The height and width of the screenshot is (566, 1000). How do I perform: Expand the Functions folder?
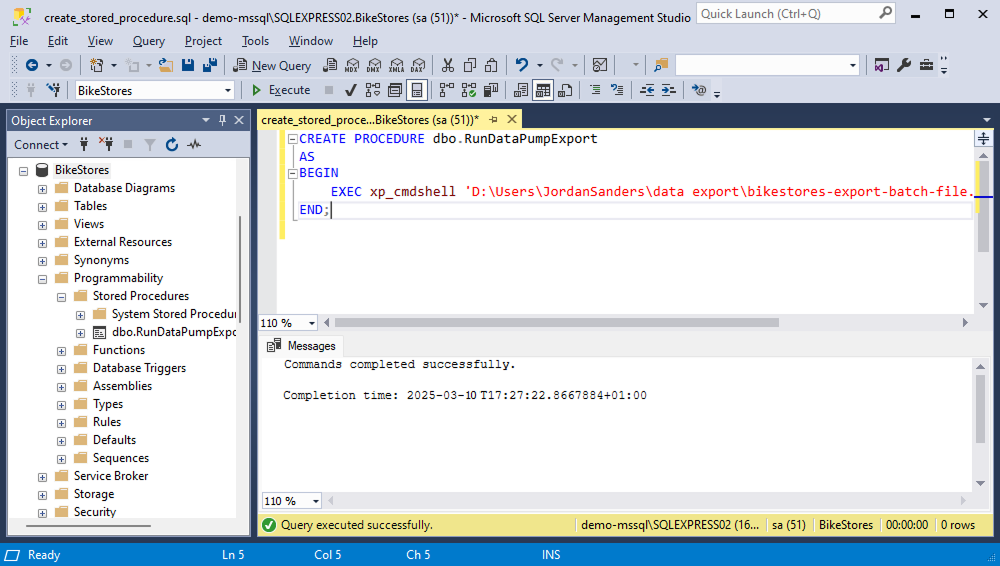(x=61, y=351)
